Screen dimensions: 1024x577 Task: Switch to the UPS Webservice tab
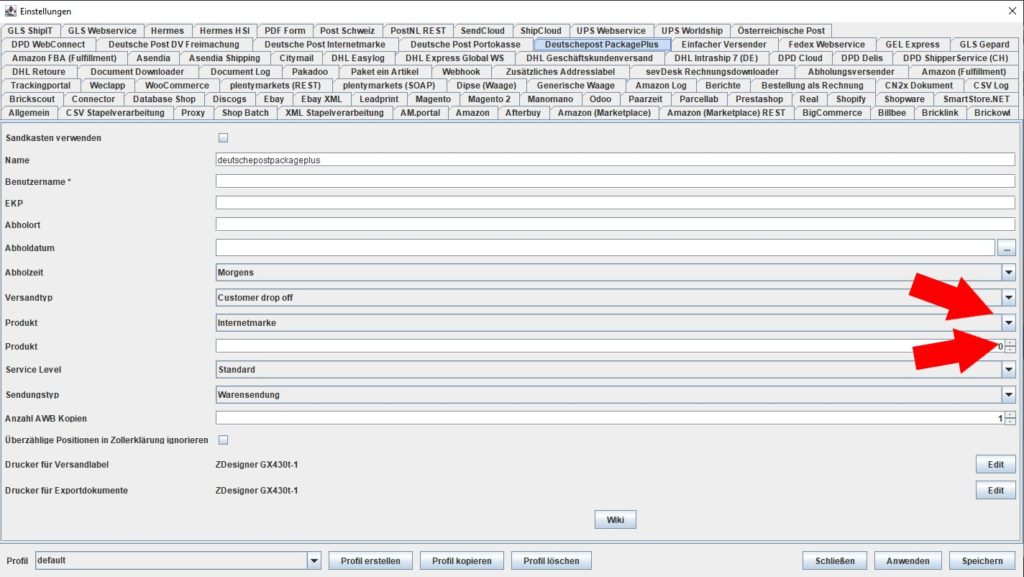[x=611, y=31]
